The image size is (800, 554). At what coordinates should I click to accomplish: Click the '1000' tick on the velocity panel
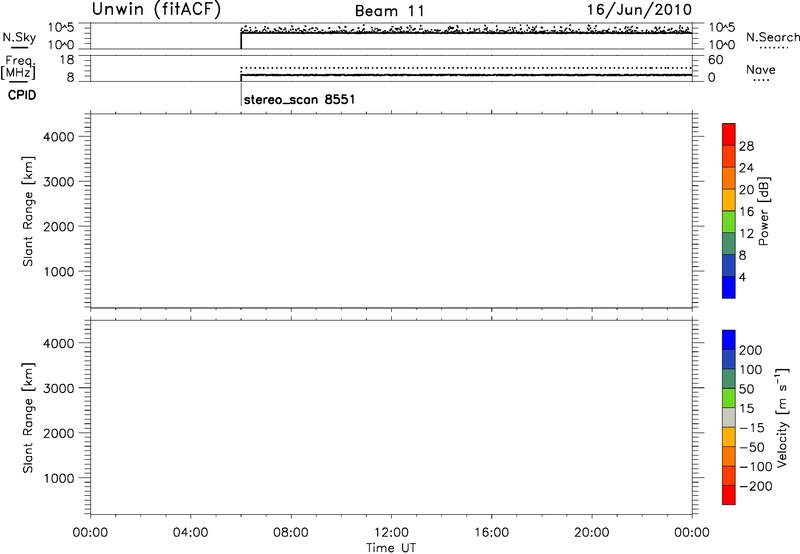click(x=59, y=478)
